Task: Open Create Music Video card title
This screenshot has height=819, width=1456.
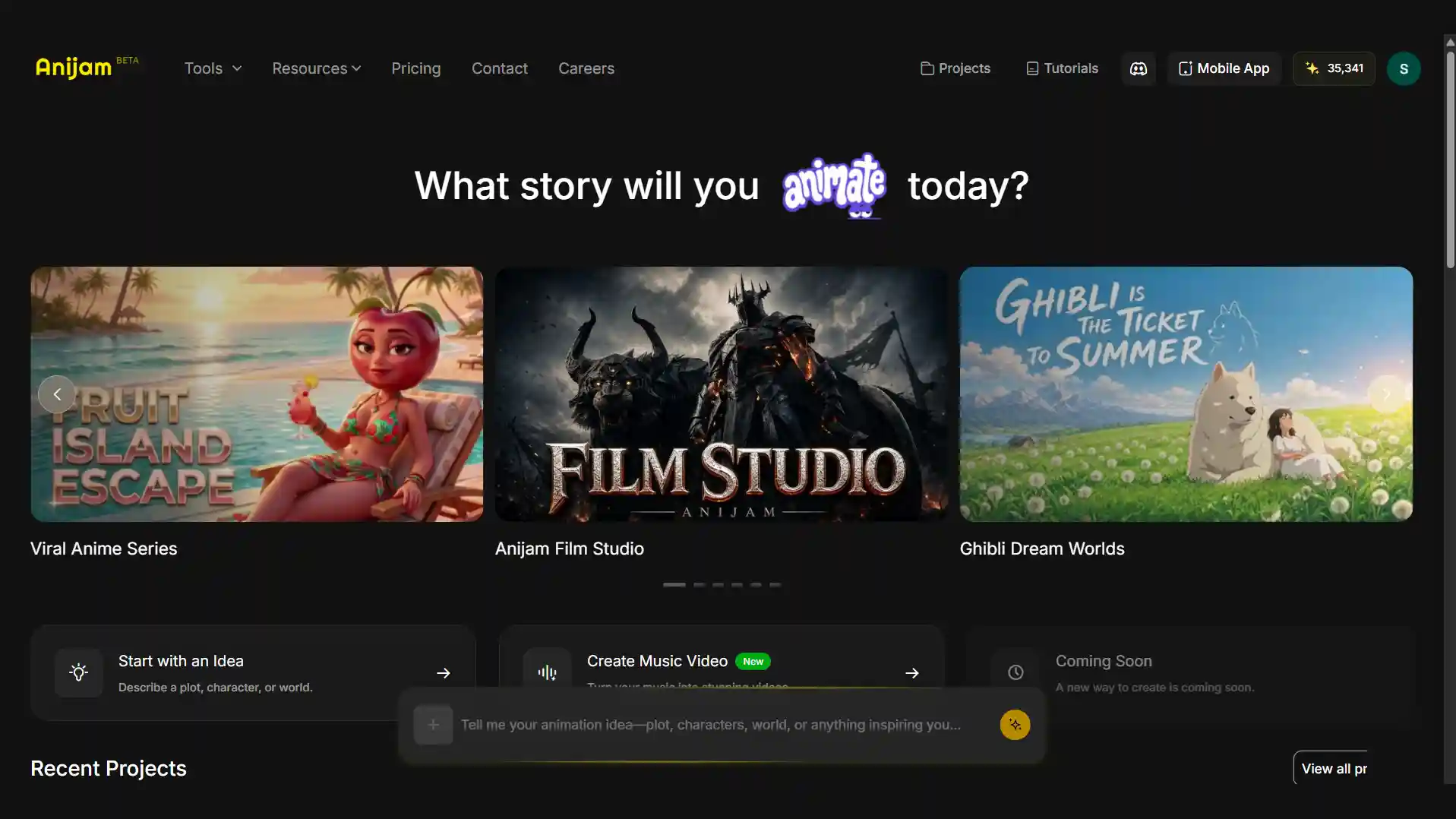Action: (657, 661)
